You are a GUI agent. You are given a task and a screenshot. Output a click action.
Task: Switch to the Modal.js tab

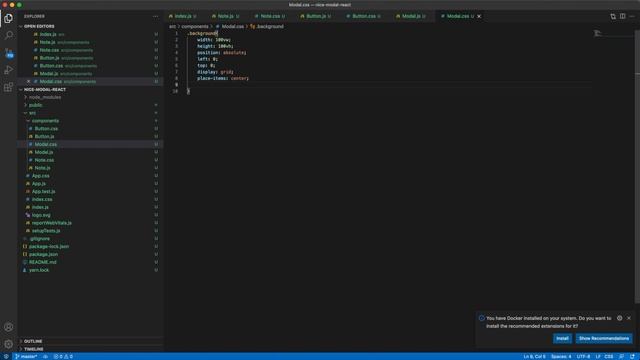point(411,16)
